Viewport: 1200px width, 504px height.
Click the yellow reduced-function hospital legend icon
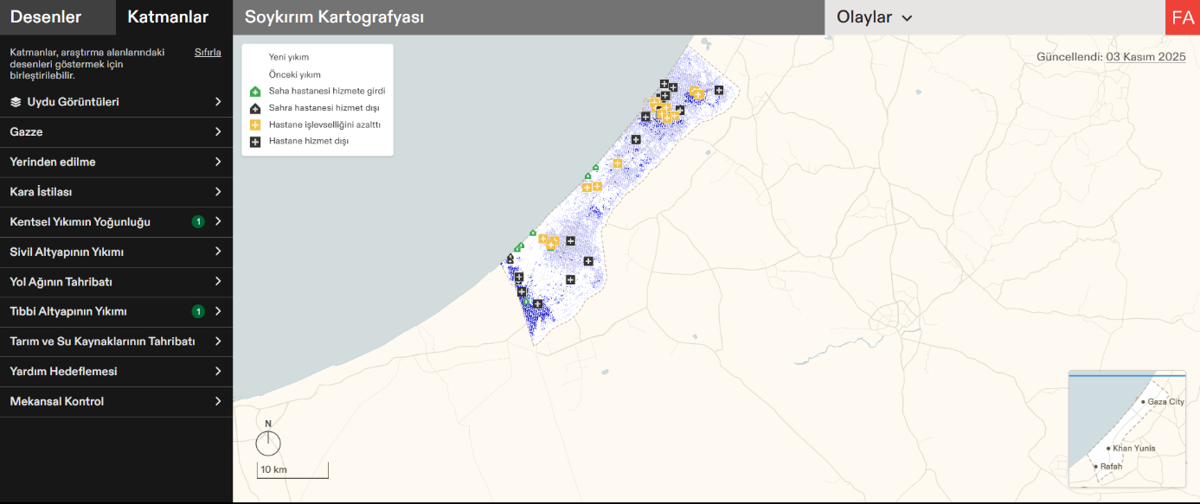255,125
